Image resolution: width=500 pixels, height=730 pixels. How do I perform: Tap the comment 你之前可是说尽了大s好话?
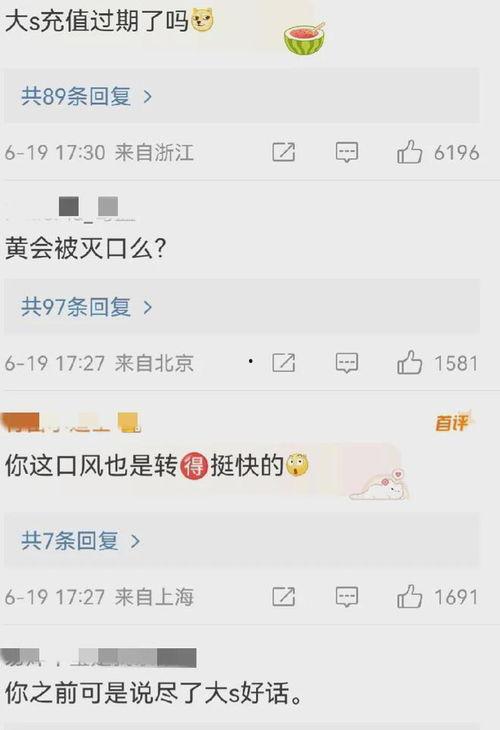tap(154, 693)
